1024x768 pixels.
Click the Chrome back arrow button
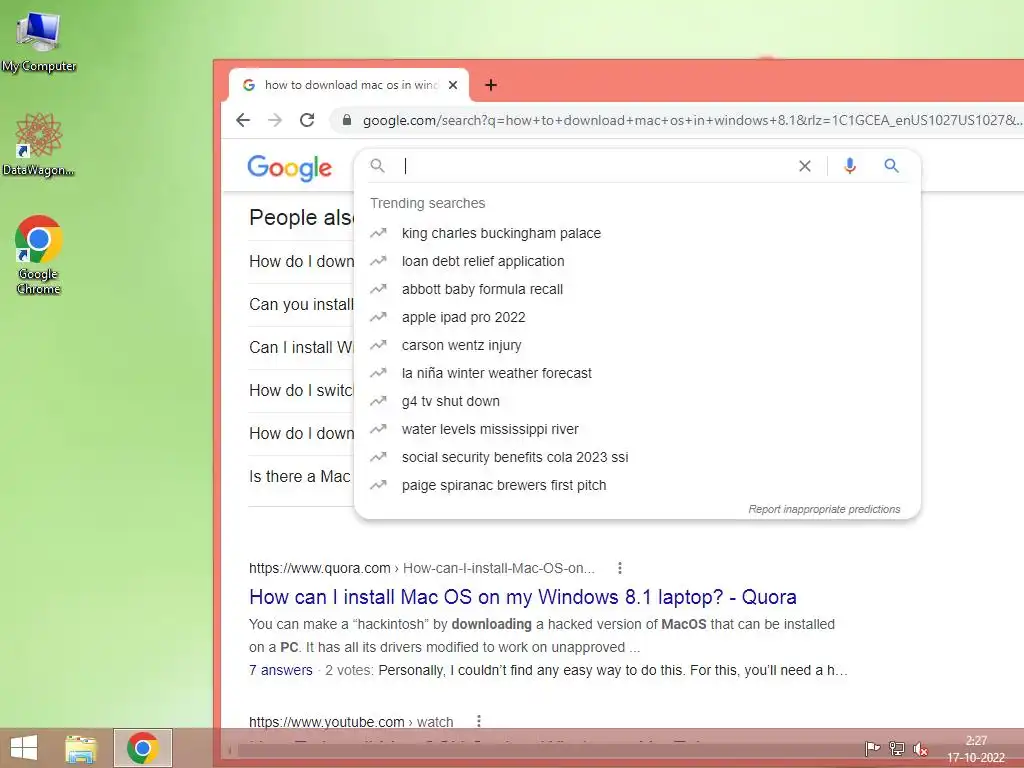pos(243,120)
